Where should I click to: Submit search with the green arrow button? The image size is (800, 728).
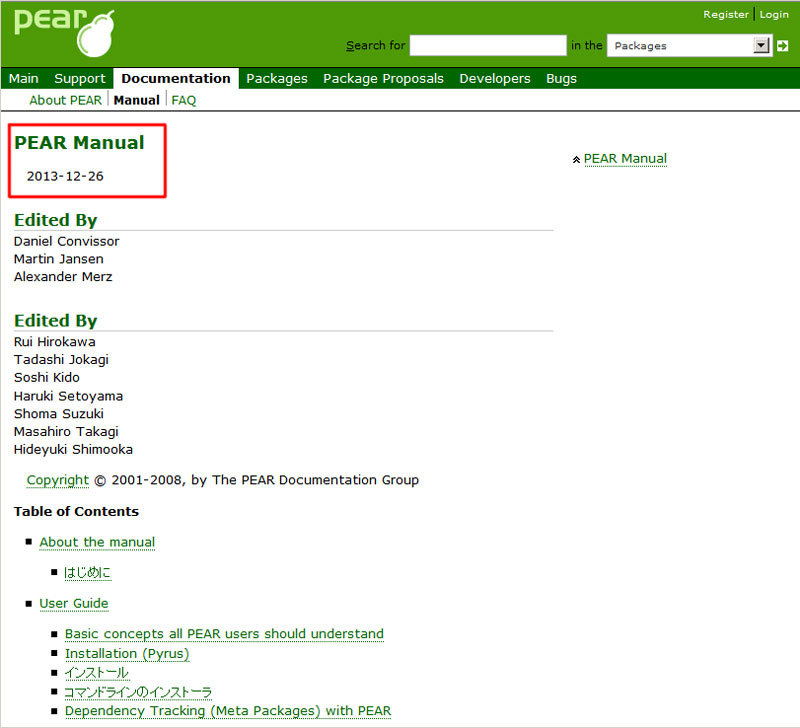782,46
